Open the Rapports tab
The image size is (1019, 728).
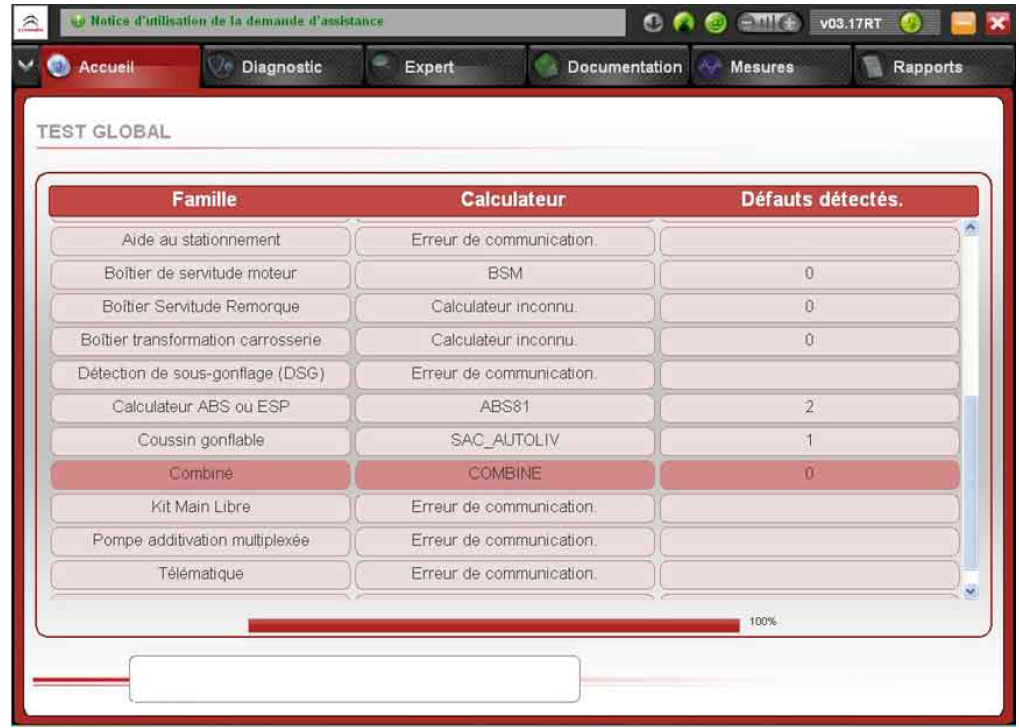[x=935, y=66]
